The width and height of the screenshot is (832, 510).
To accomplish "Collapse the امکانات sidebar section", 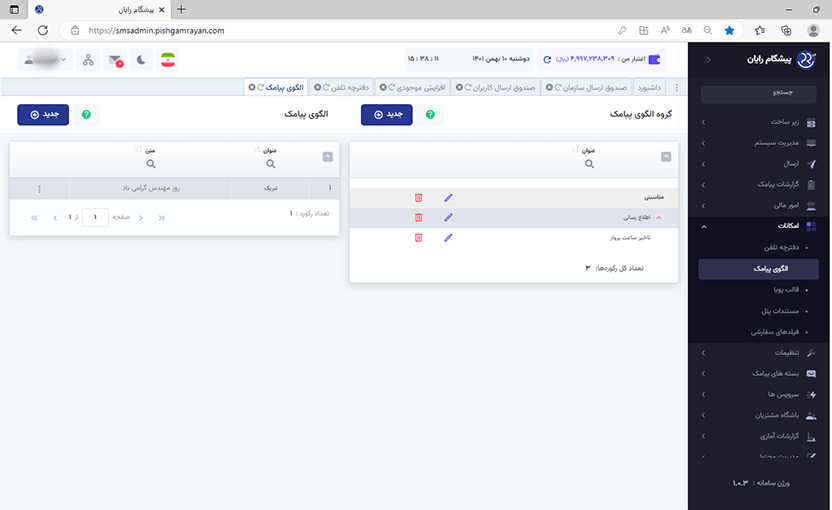I will click(x=759, y=226).
